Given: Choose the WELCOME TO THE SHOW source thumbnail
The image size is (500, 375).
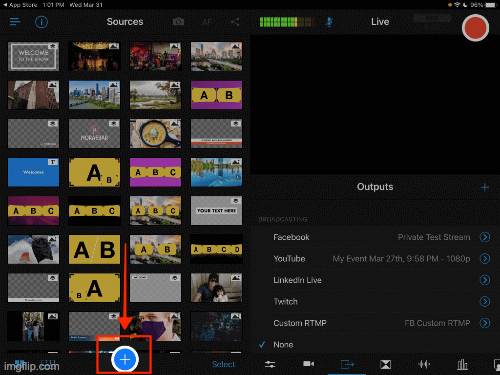Looking at the screenshot, I should [x=33, y=56].
